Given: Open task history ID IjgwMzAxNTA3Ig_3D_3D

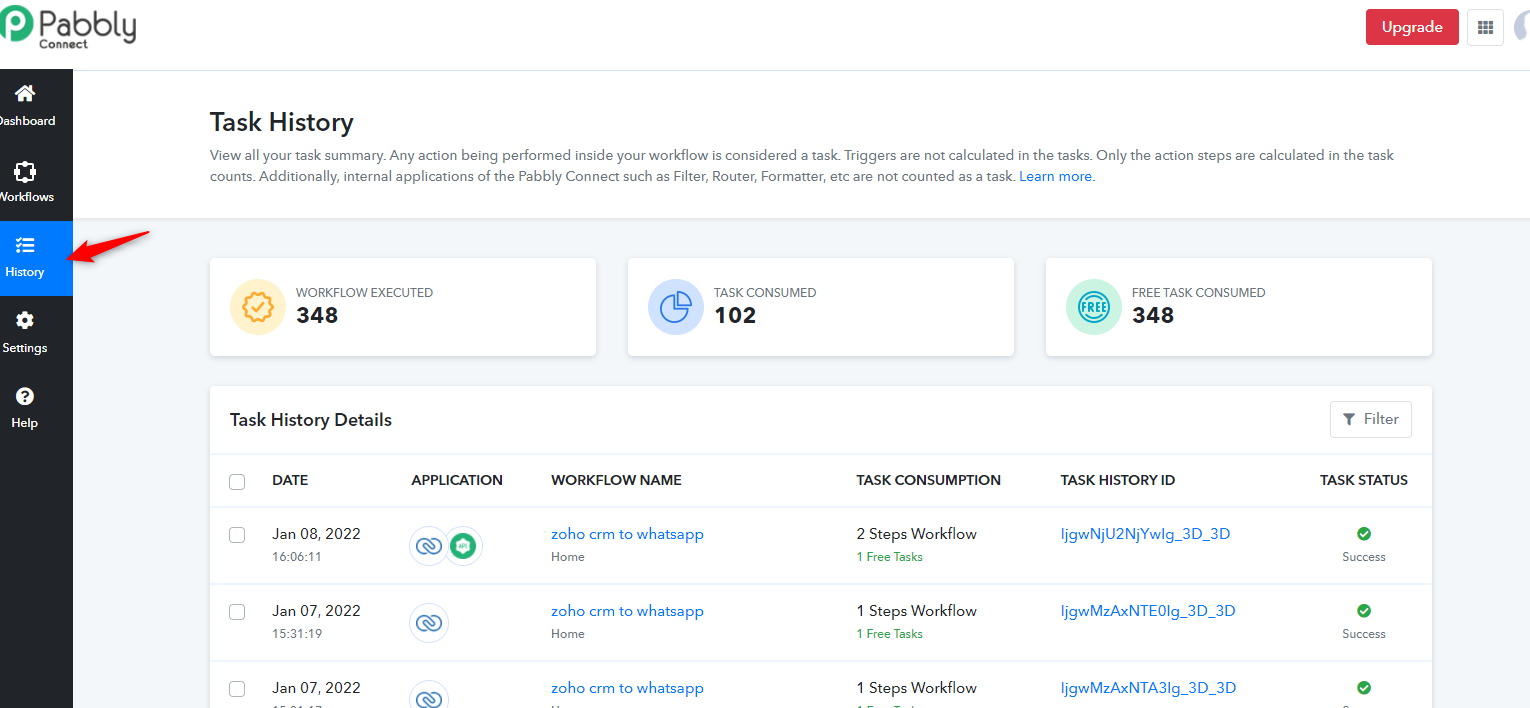Looking at the screenshot, I should point(1148,688).
